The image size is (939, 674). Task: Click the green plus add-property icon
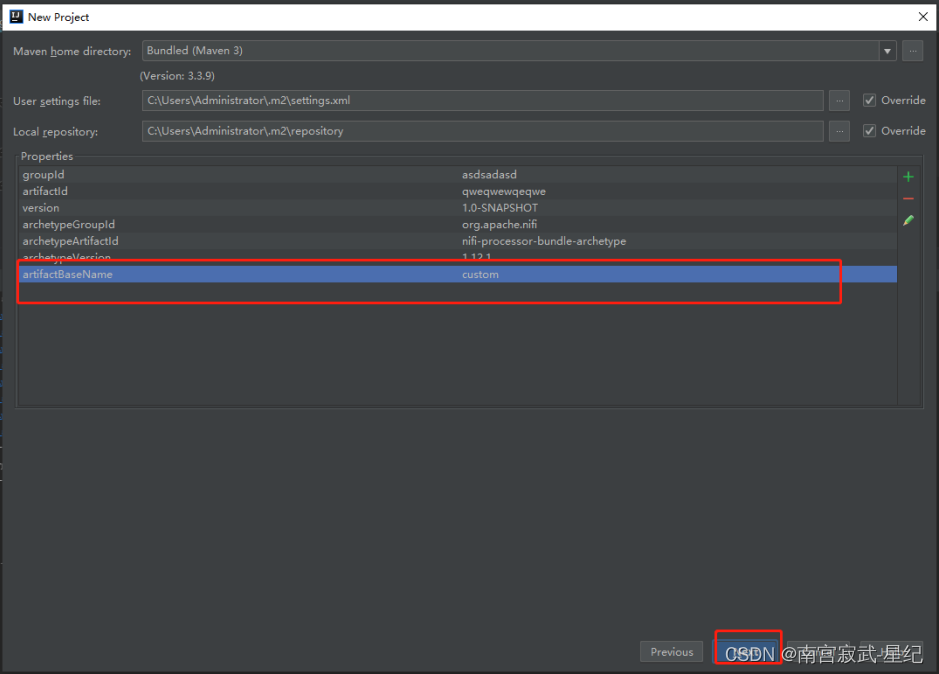(908, 177)
